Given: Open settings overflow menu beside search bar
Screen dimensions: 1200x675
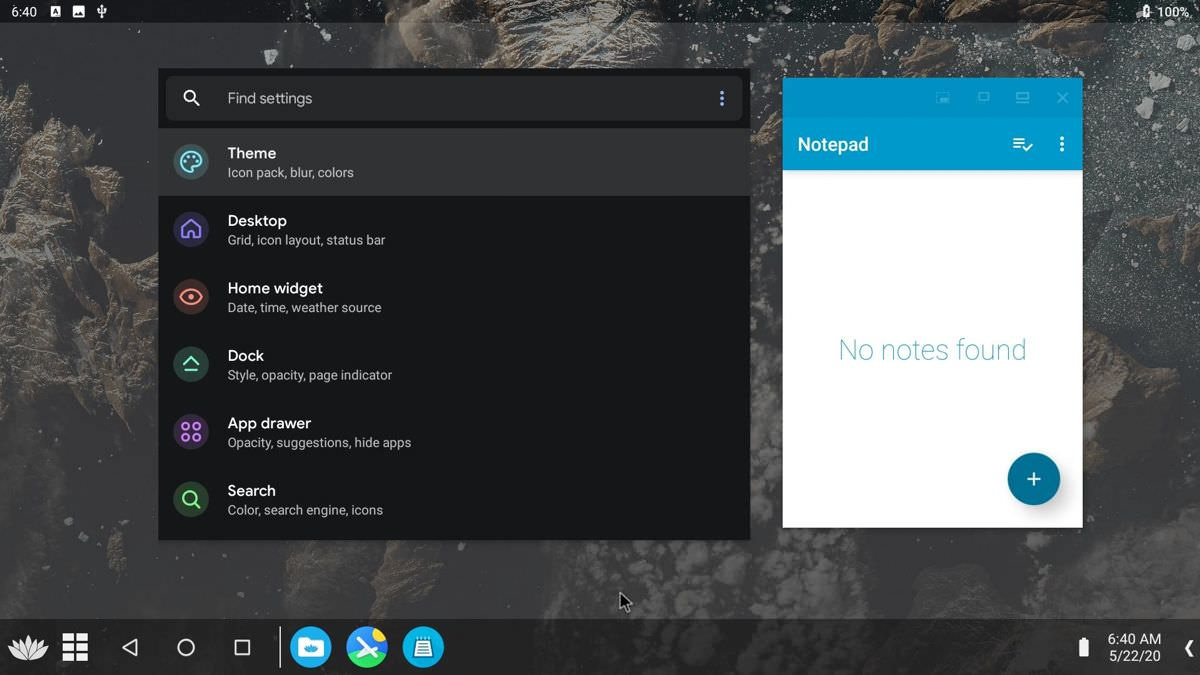Looking at the screenshot, I should tap(722, 98).
